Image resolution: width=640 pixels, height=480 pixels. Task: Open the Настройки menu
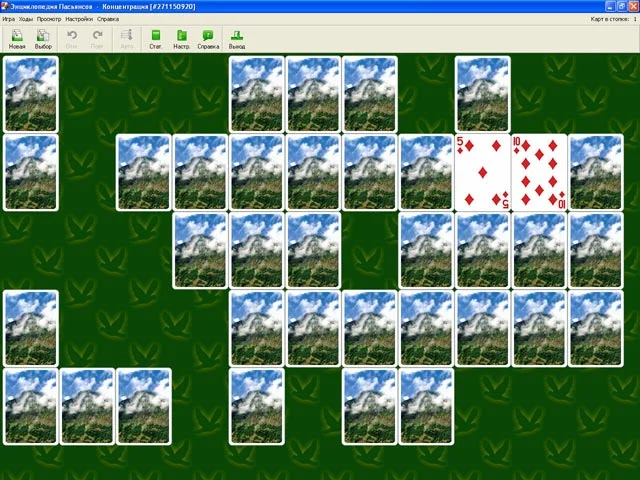pyautogui.click(x=79, y=19)
